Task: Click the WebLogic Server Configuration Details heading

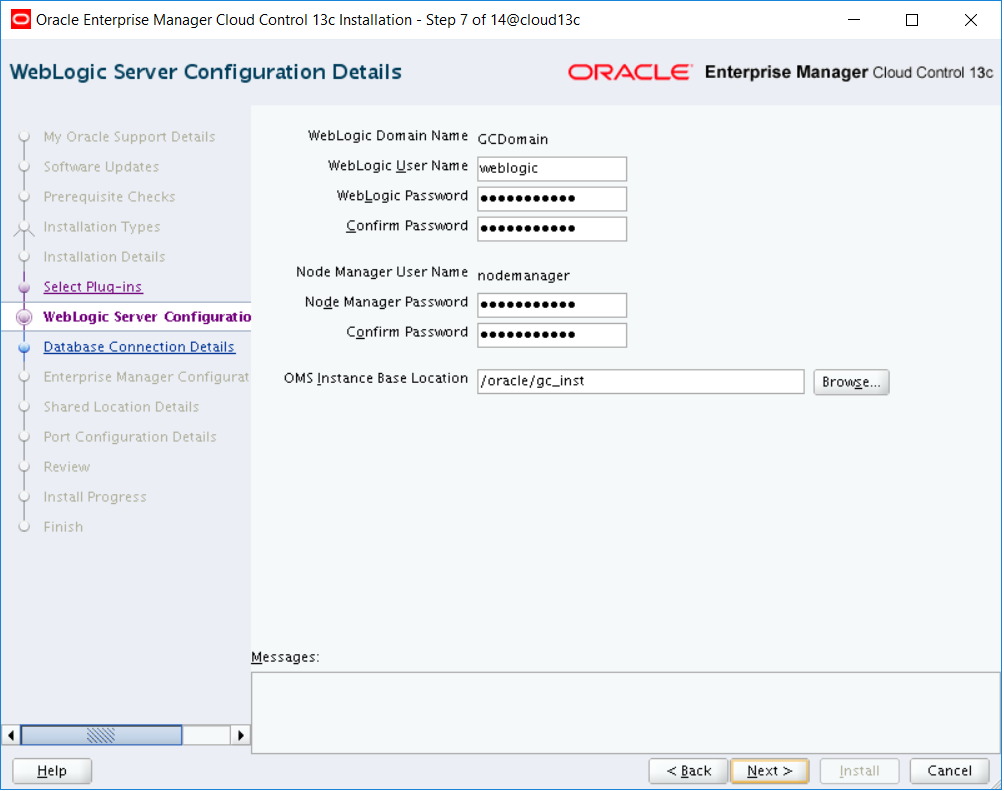Action: click(206, 72)
